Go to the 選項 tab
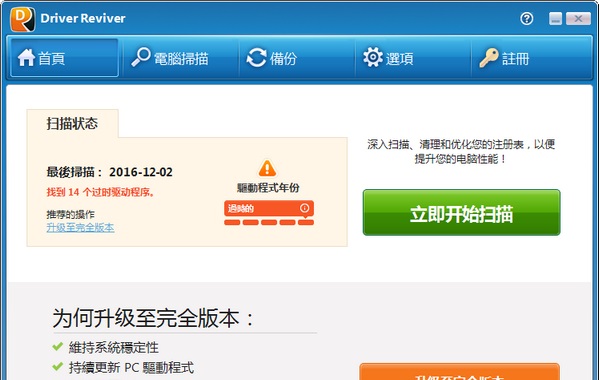The height and width of the screenshot is (380, 599). (413, 58)
